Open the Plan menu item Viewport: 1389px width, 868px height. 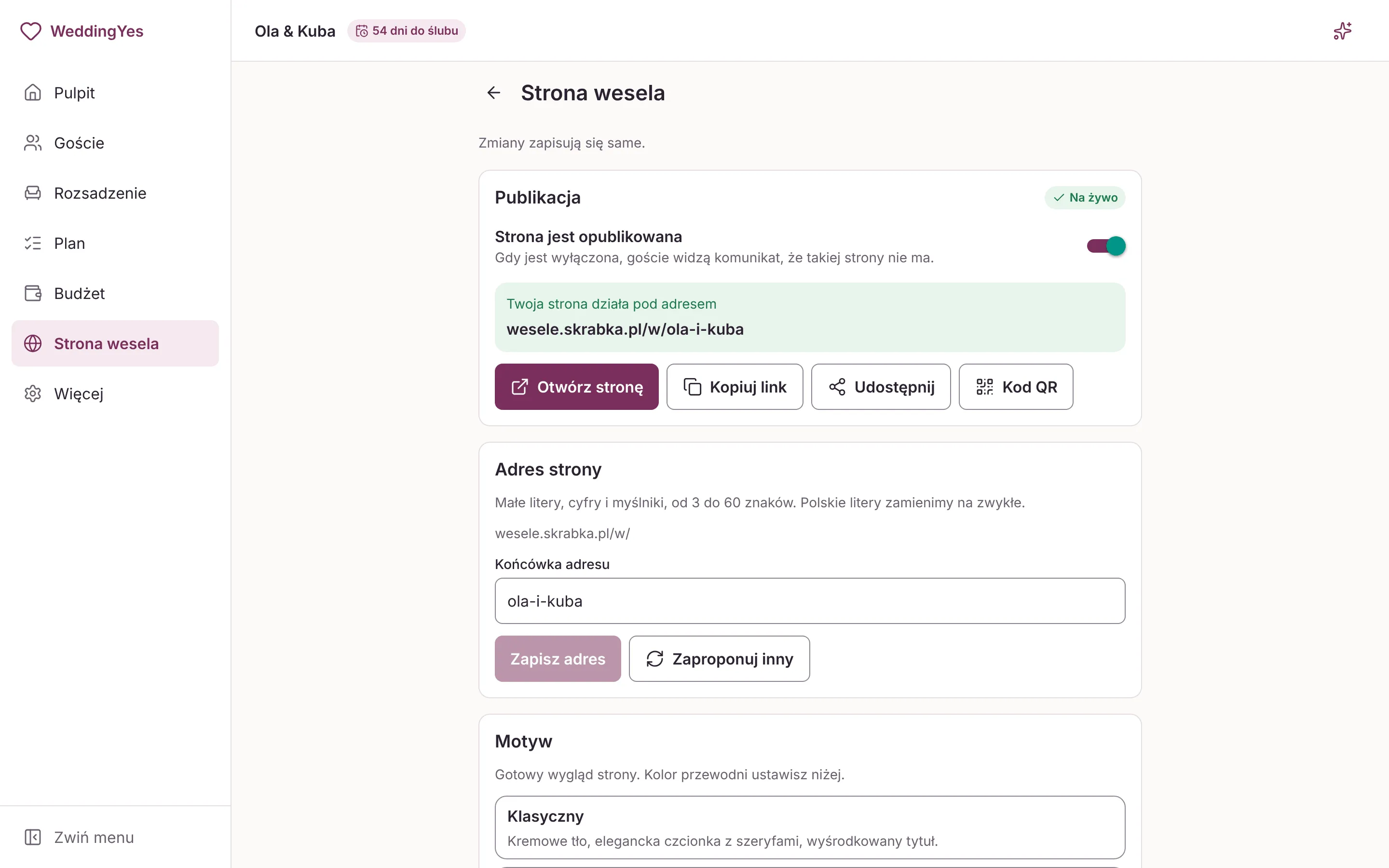point(115,244)
